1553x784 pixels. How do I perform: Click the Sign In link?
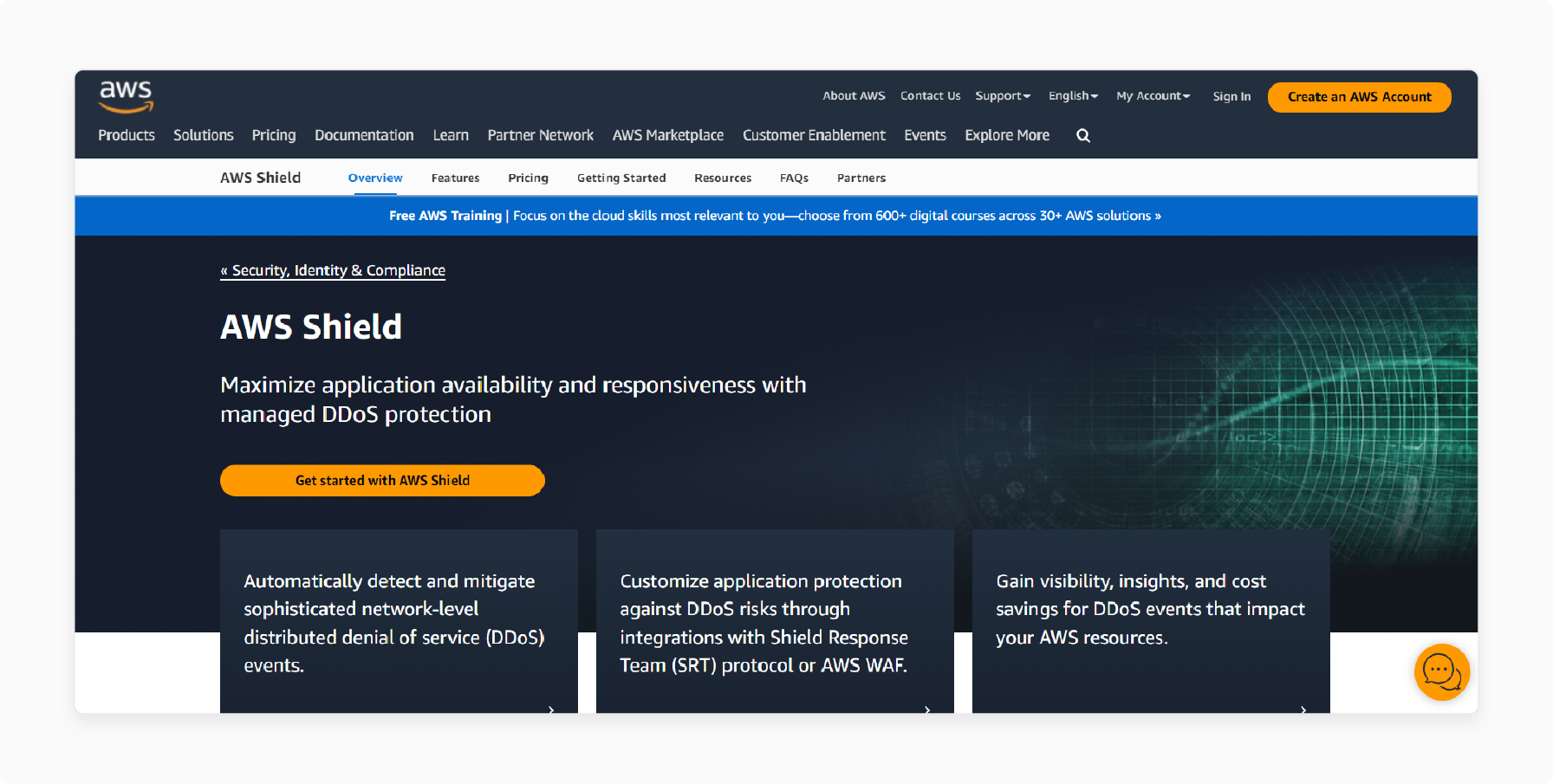pos(1231,97)
